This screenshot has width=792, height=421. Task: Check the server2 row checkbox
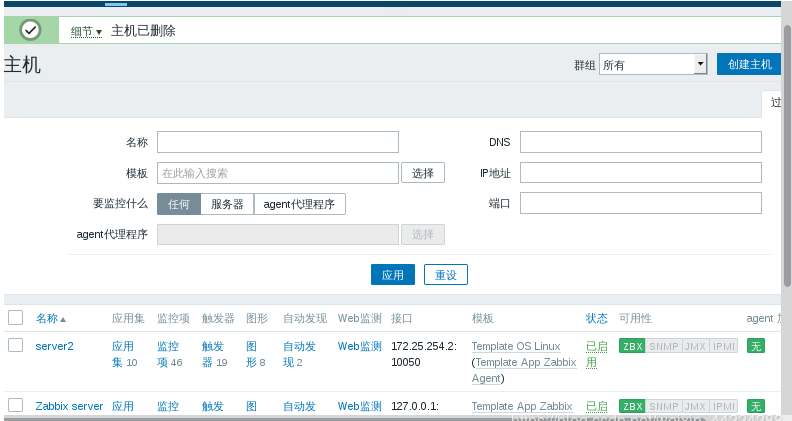tap(16, 345)
